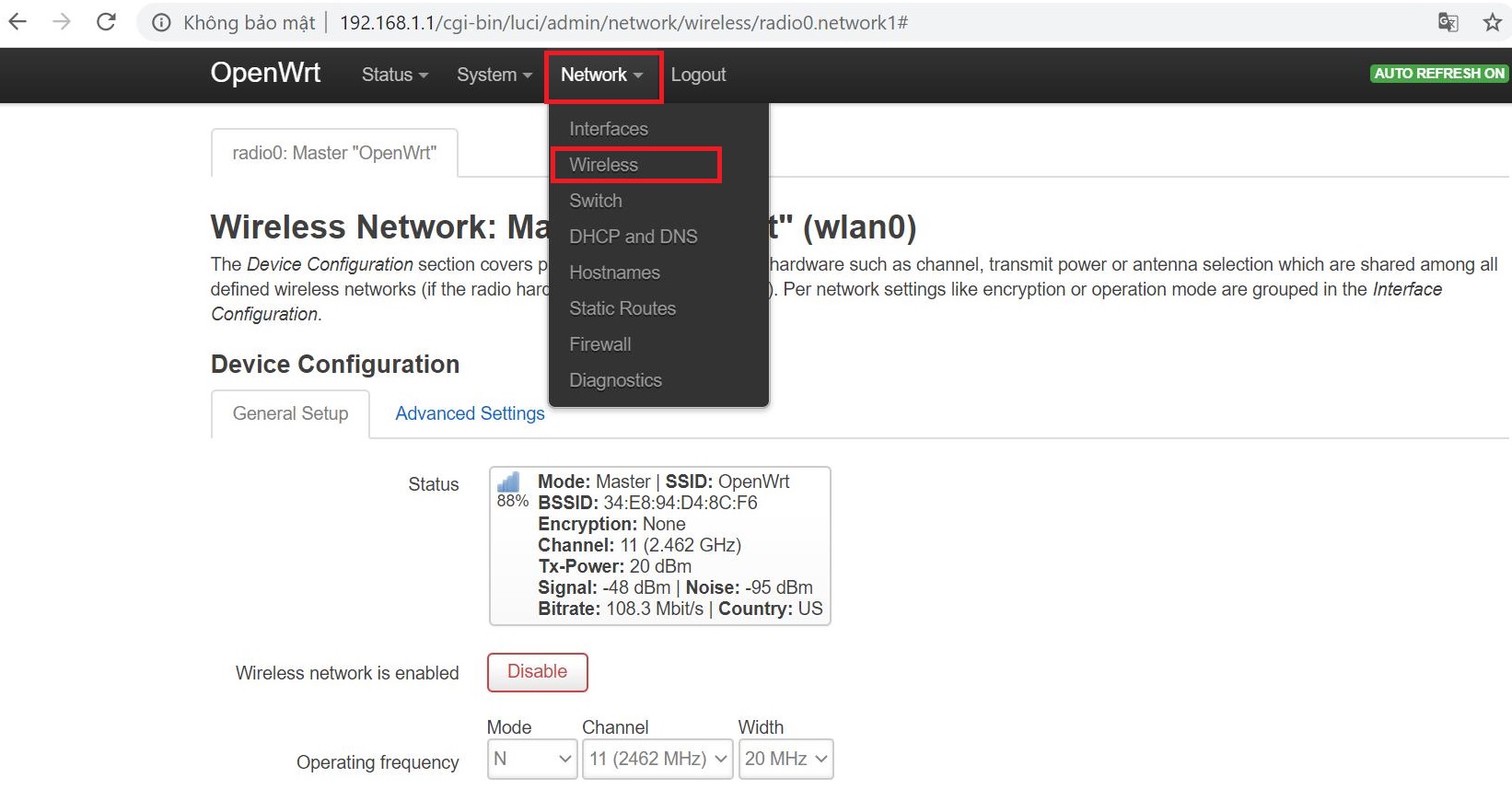Image resolution: width=1512 pixels, height=801 pixels.
Task: Click the 'Encryption: None' line
Action: point(611,524)
